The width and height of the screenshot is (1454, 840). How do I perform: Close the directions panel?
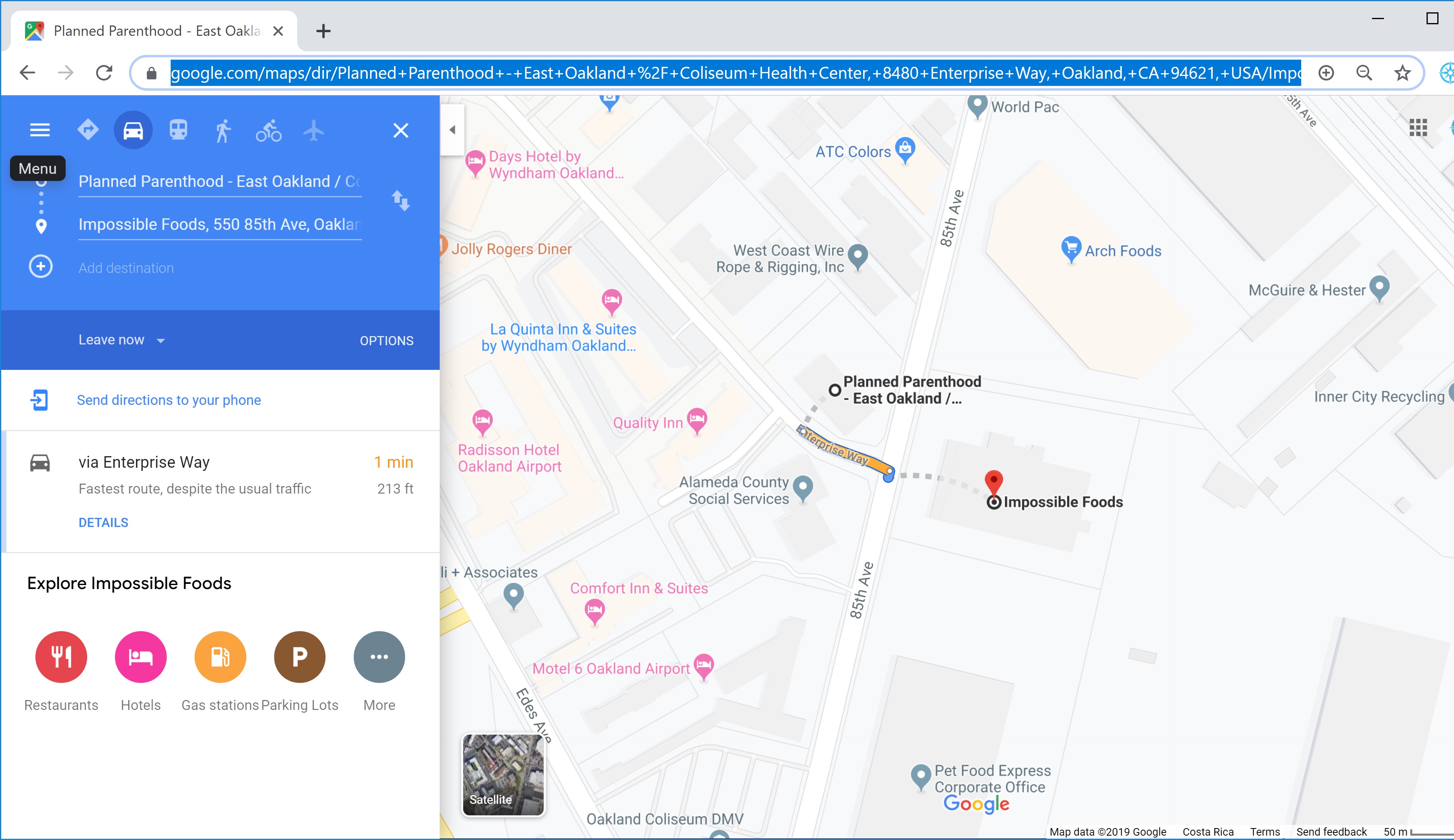pos(400,130)
